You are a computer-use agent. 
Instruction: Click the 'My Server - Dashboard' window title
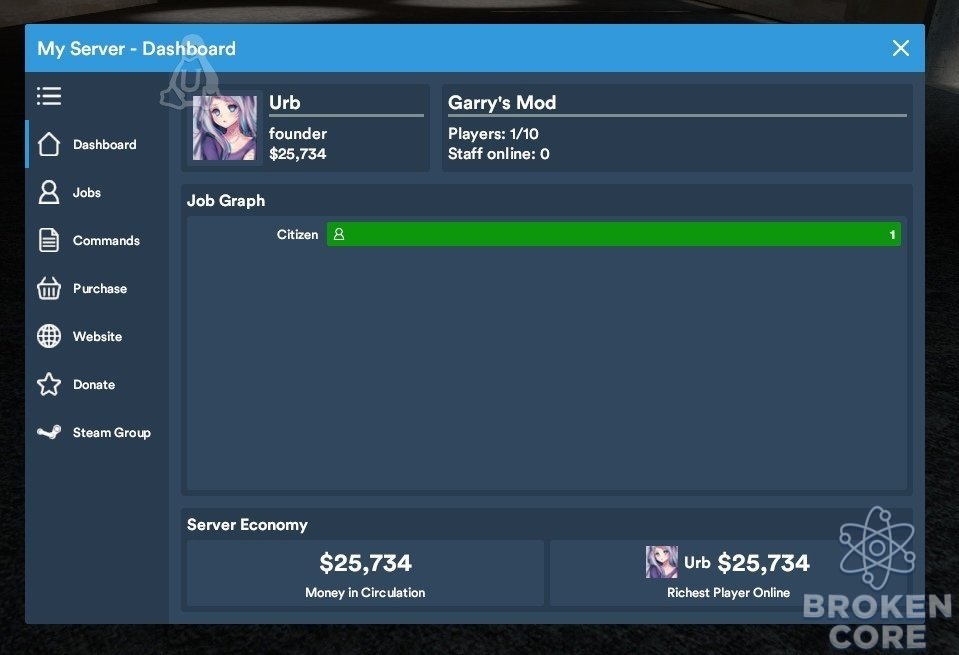coord(136,48)
